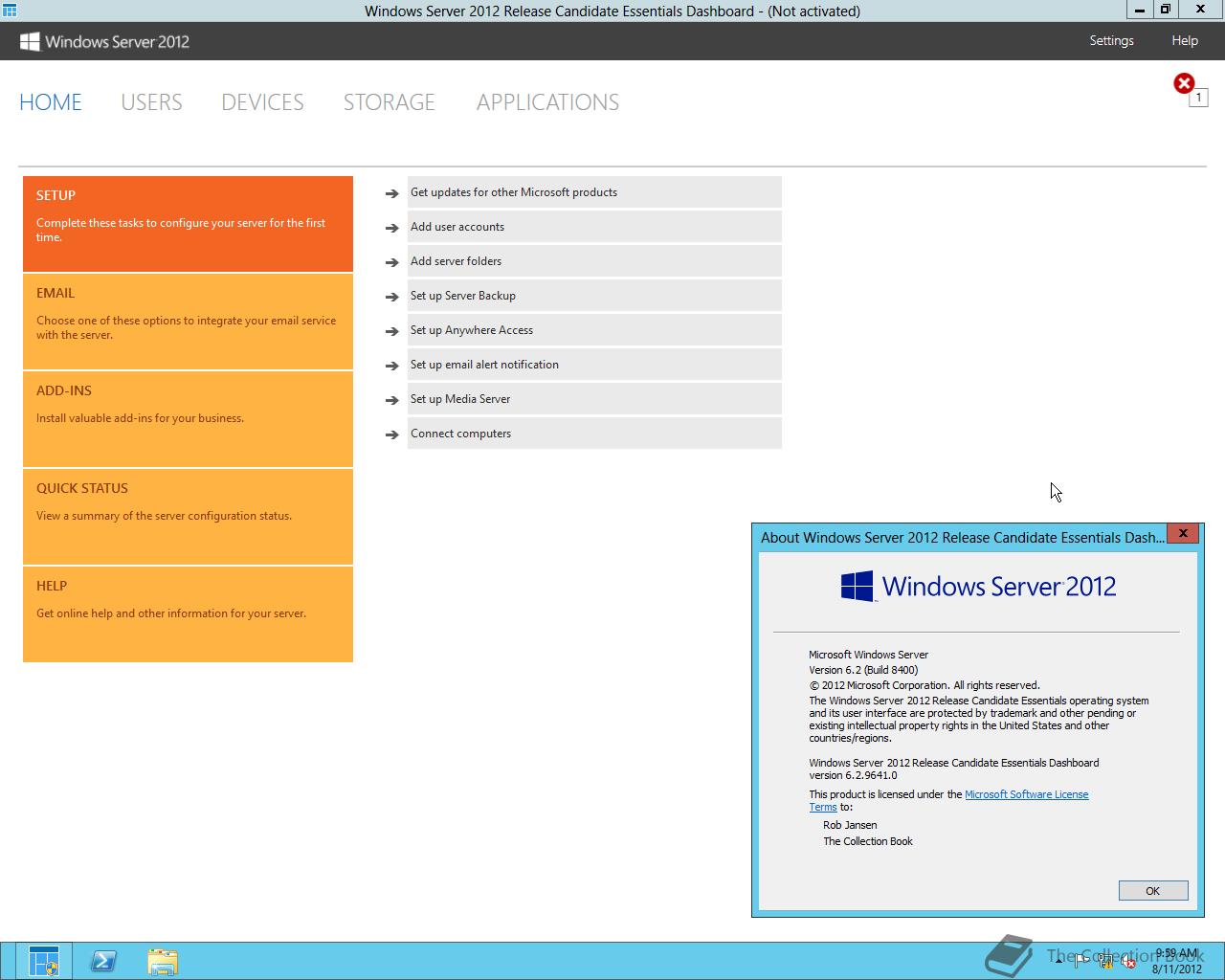The height and width of the screenshot is (980, 1225).
Task: Open the Microsoft Software License Terms link
Action: (1026, 794)
